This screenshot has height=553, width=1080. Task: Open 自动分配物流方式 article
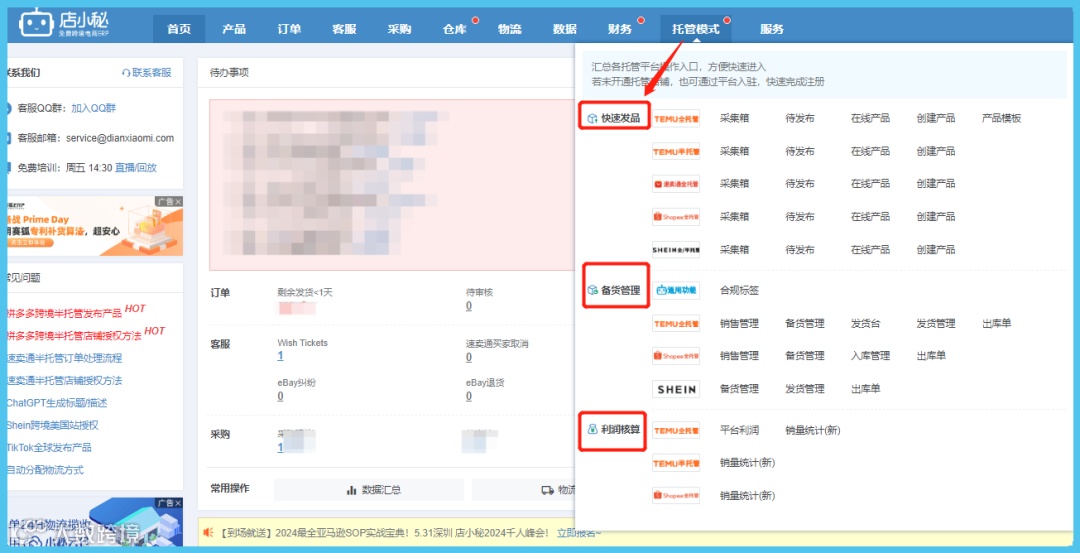click(45, 470)
